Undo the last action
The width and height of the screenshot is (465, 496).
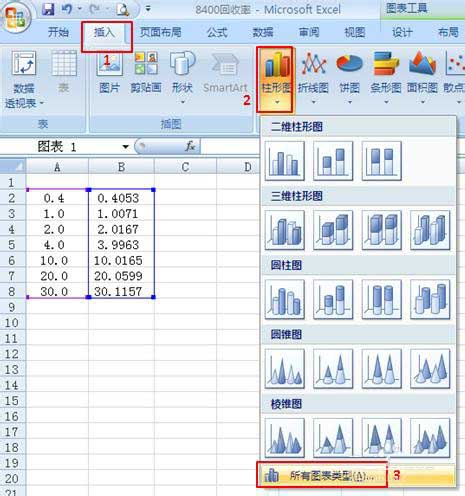pyautogui.click(x=67, y=9)
